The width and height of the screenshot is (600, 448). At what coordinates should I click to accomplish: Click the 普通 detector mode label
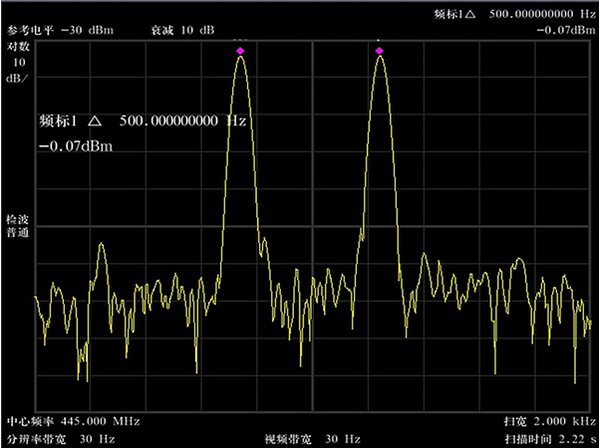click(18, 232)
